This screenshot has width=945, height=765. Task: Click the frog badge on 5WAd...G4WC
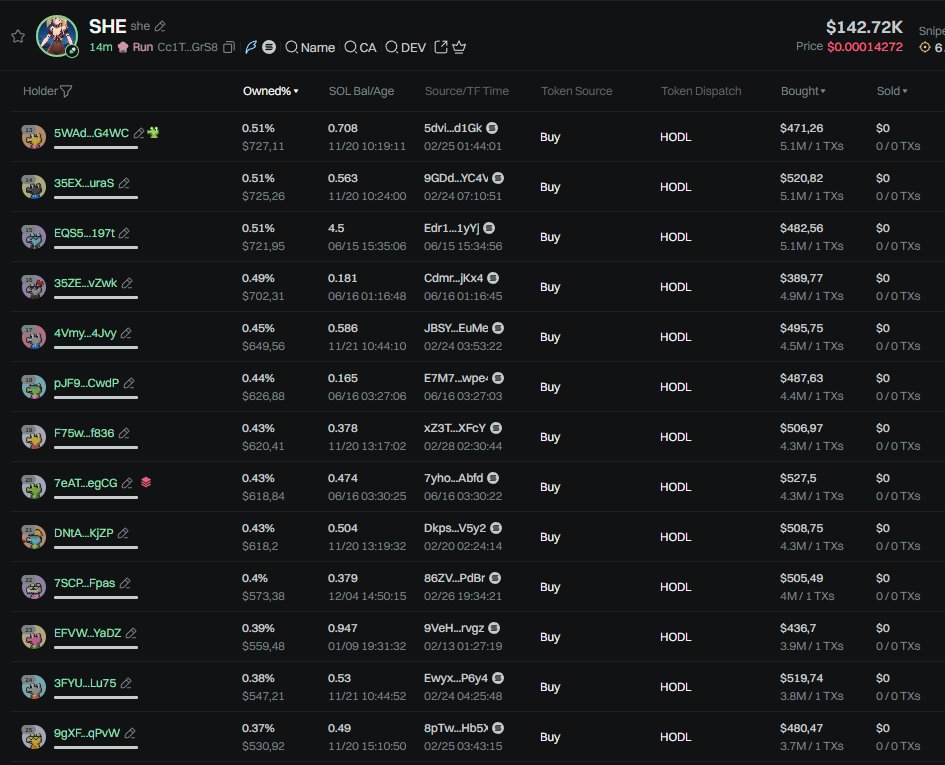tap(153, 132)
